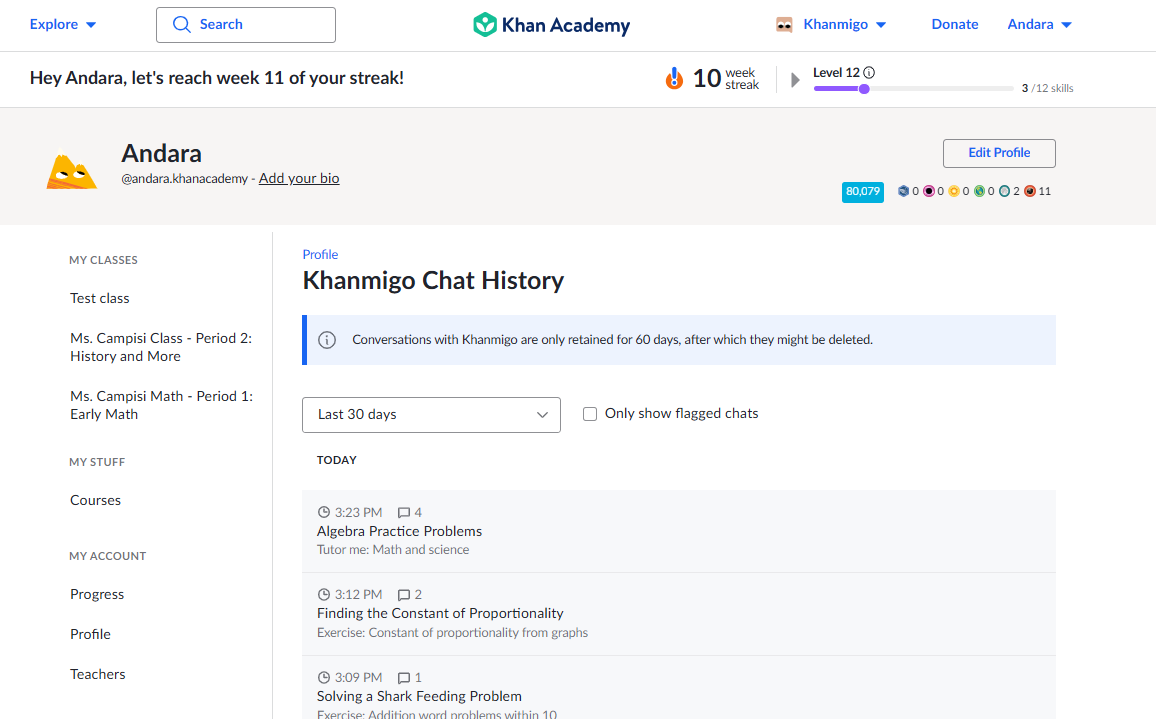
Task: Open Teachers in sidebar
Action: tap(97, 674)
